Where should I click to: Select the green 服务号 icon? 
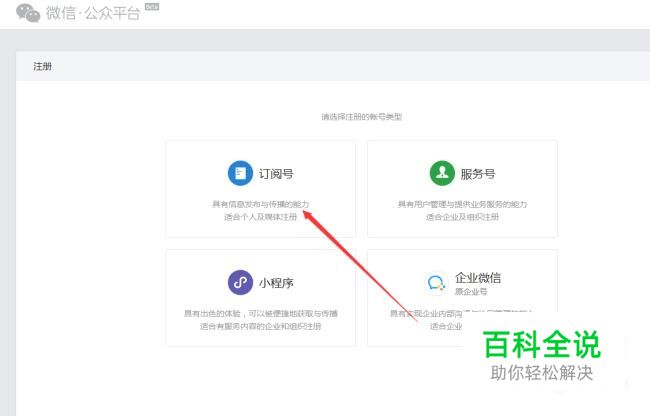coord(442,173)
